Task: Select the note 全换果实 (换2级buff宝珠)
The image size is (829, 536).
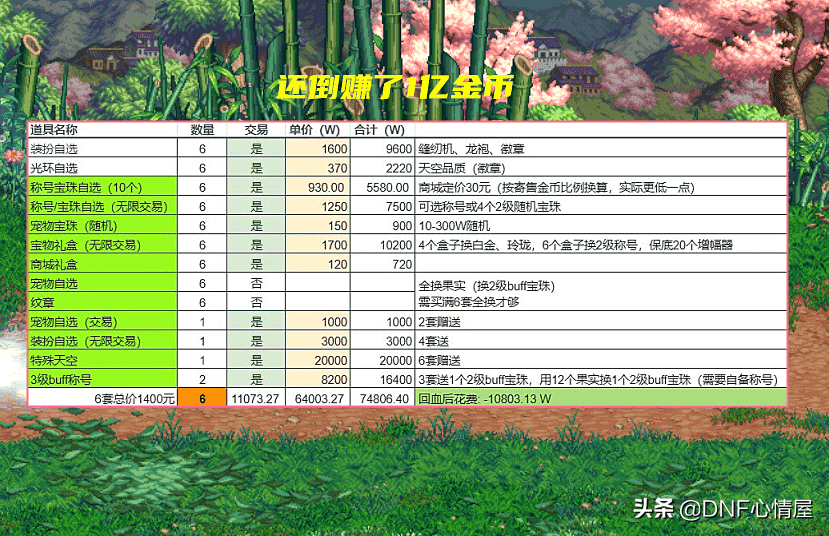Action: click(486, 286)
